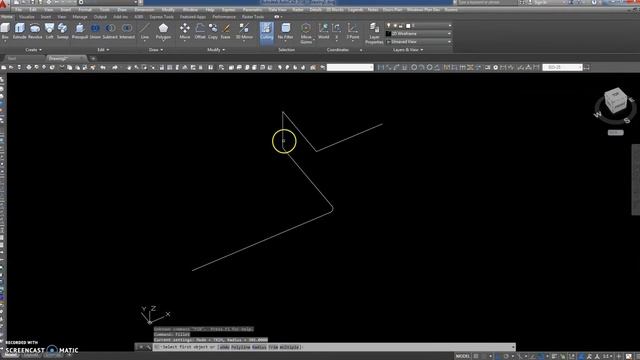The width and height of the screenshot is (640, 360).
Task: Expand the command line history arrow
Action: pos(513,347)
